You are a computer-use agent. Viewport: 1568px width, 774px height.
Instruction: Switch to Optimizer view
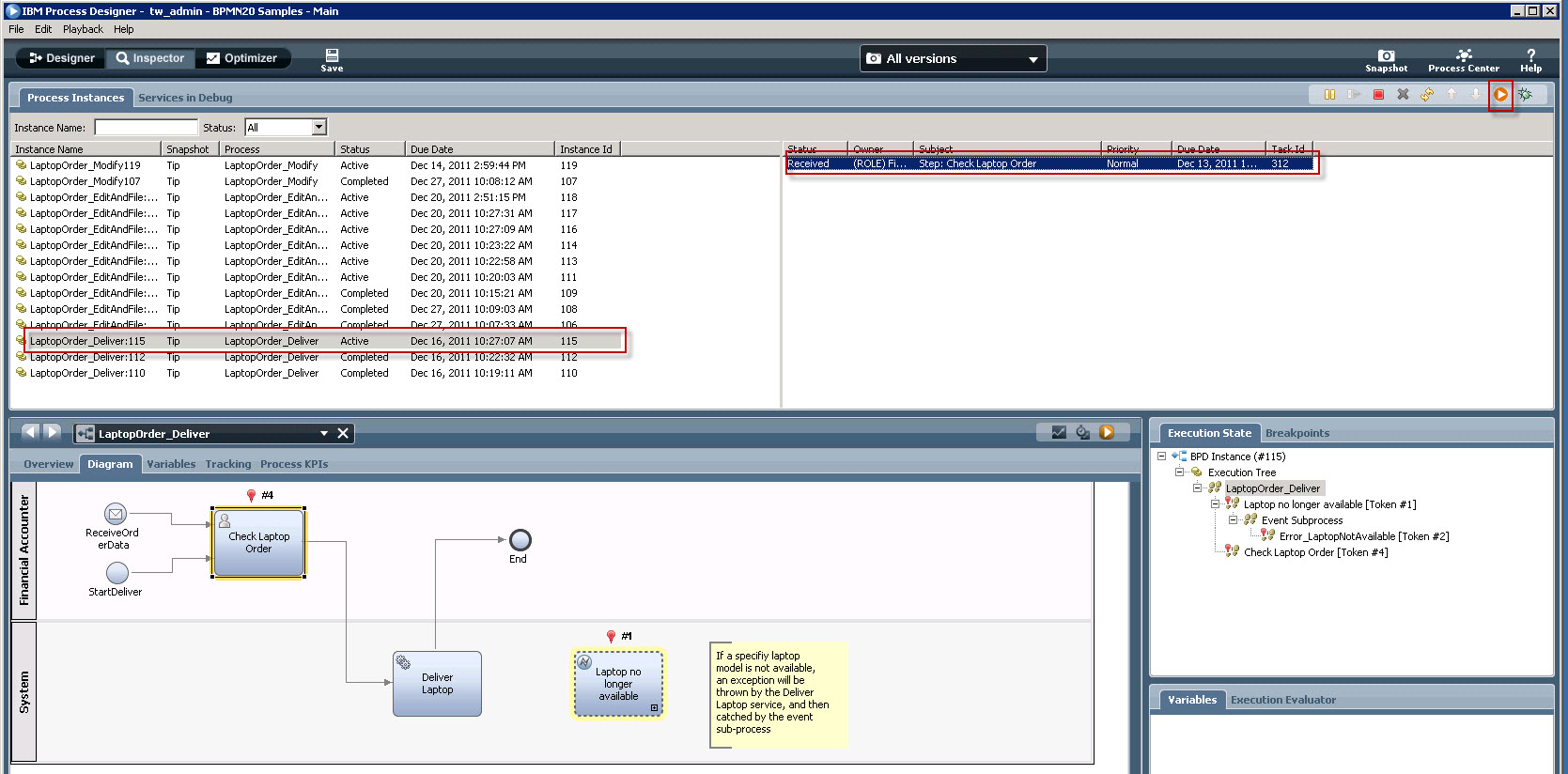click(242, 58)
